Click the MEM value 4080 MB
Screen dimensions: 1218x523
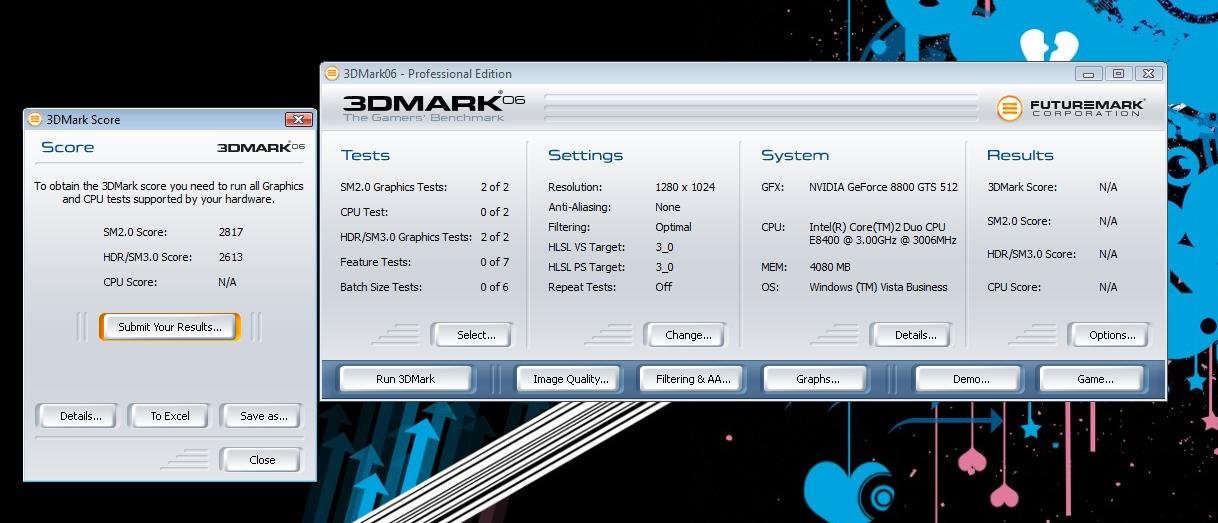pos(829,267)
